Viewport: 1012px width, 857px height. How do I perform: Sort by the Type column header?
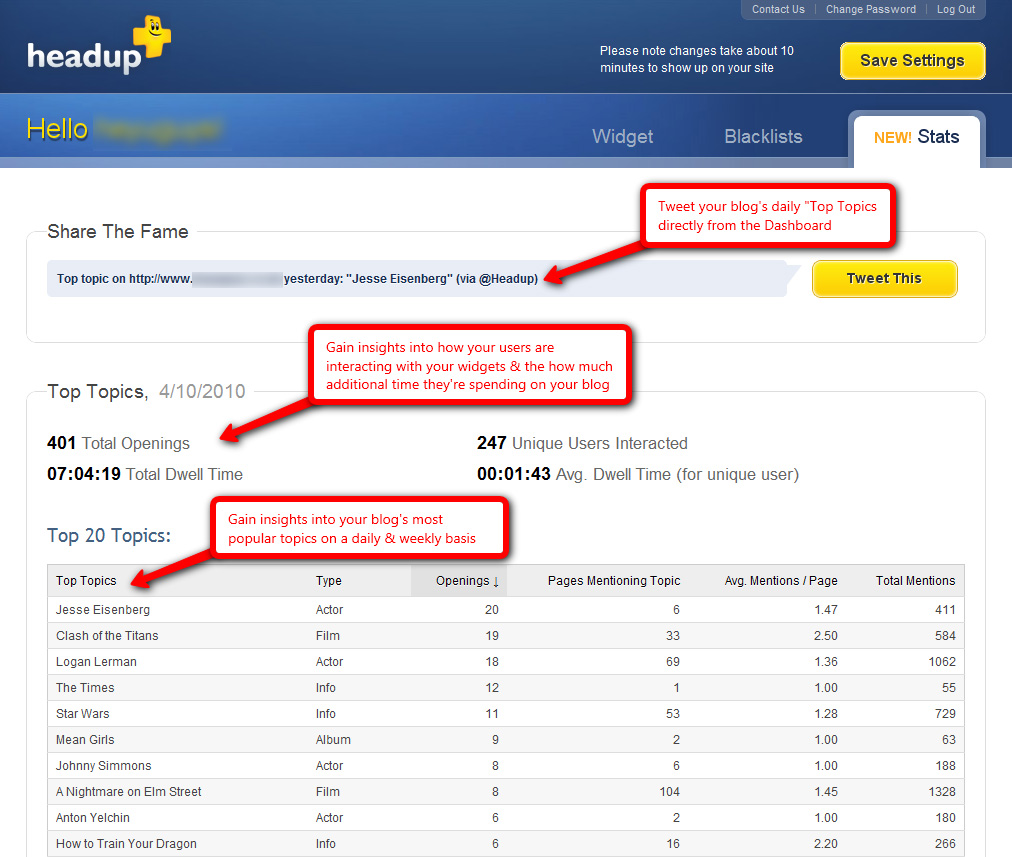pos(329,581)
